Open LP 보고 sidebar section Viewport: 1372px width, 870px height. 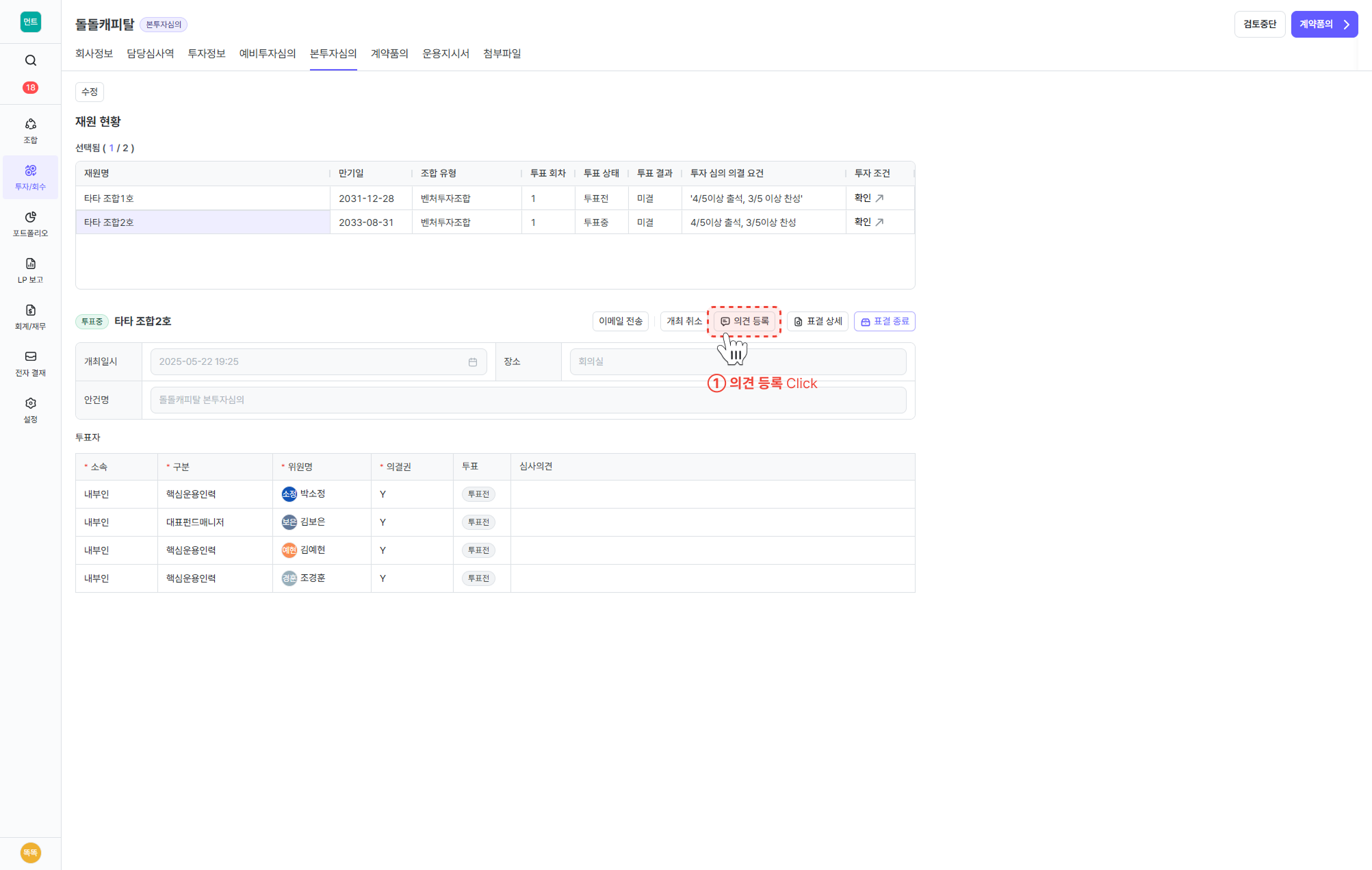pyautogui.click(x=30, y=270)
